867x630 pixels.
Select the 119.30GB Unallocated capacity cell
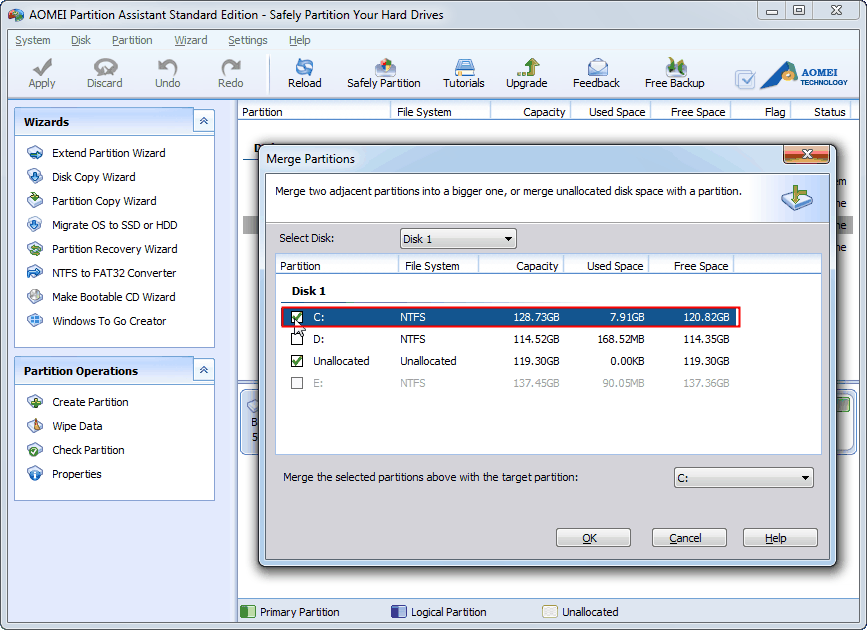[x=536, y=361]
